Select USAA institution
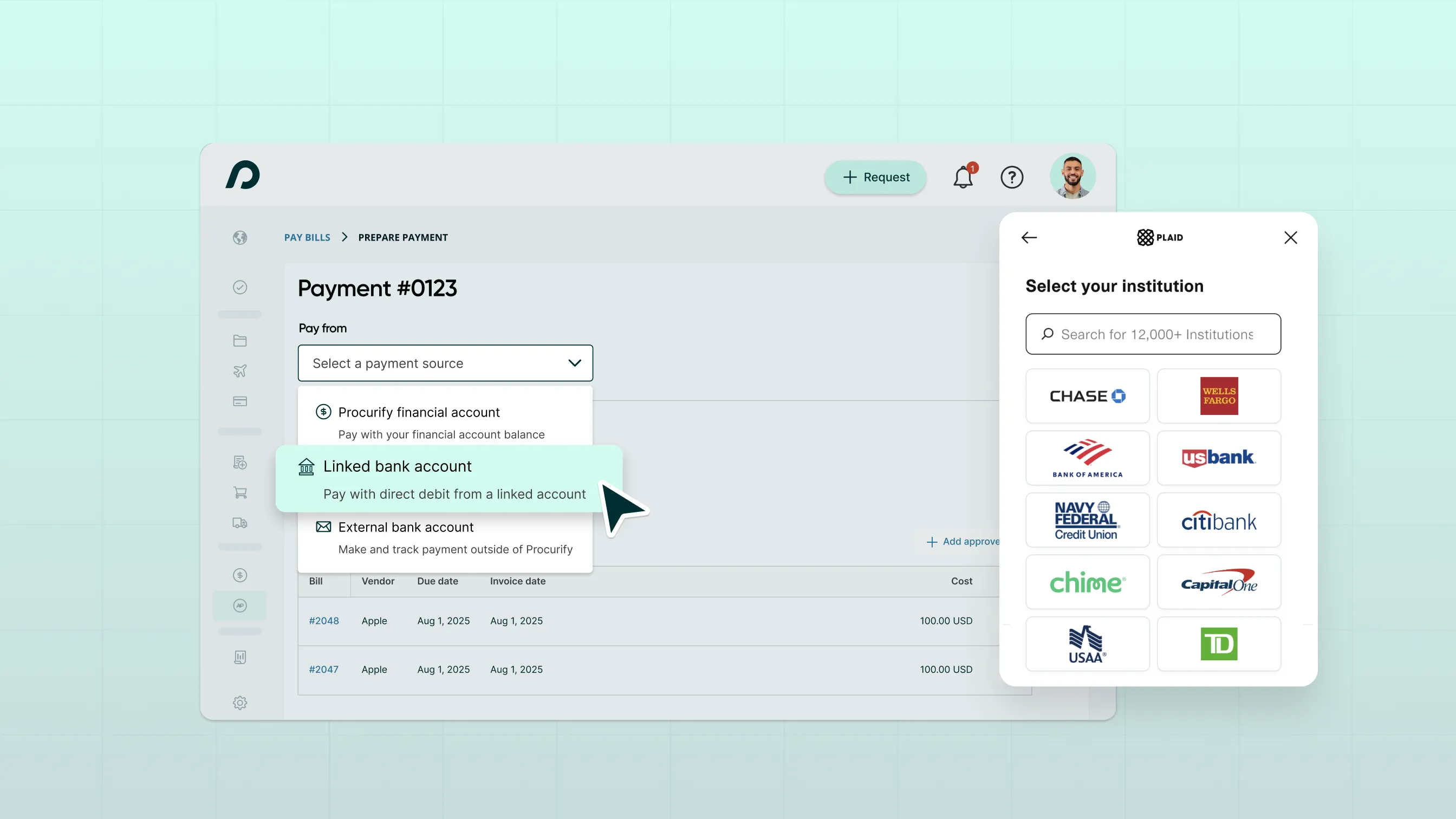The width and height of the screenshot is (1456, 819). click(1088, 644)
